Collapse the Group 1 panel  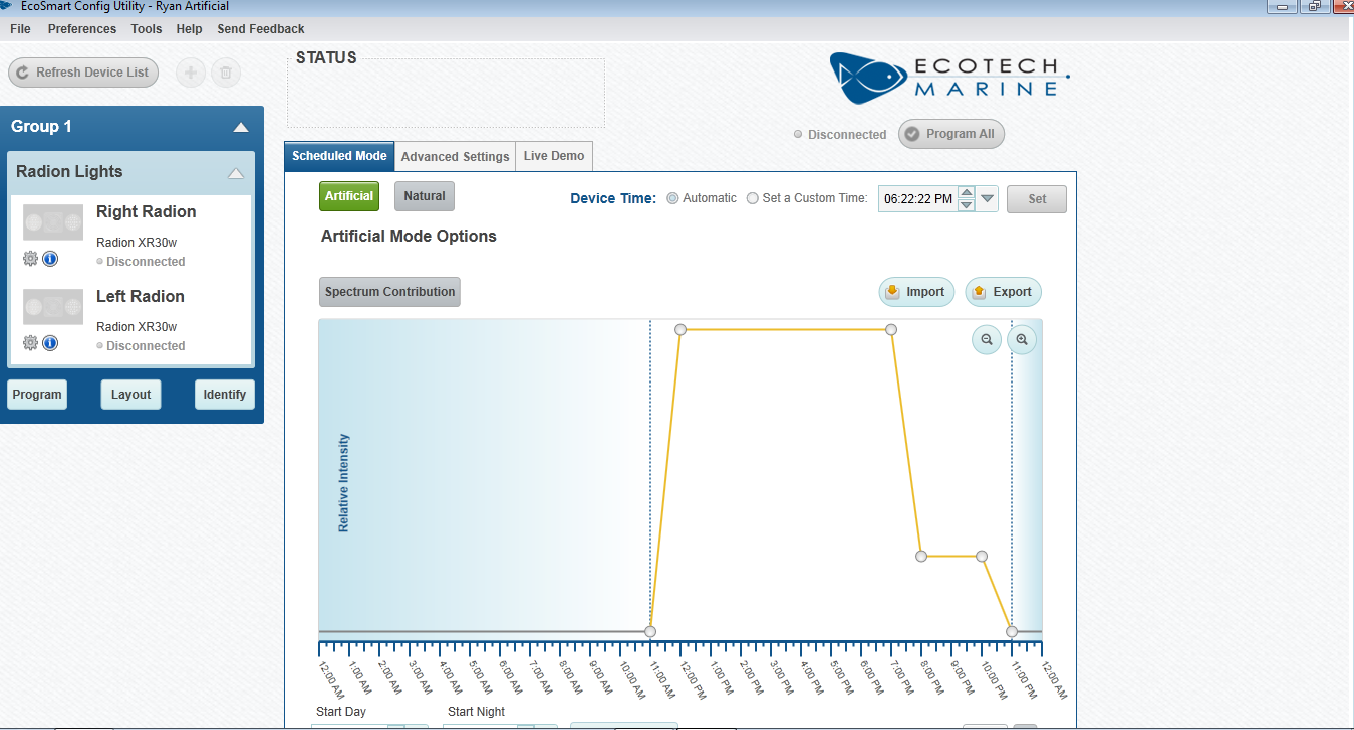pyautogui.click(x=240, y=127)
